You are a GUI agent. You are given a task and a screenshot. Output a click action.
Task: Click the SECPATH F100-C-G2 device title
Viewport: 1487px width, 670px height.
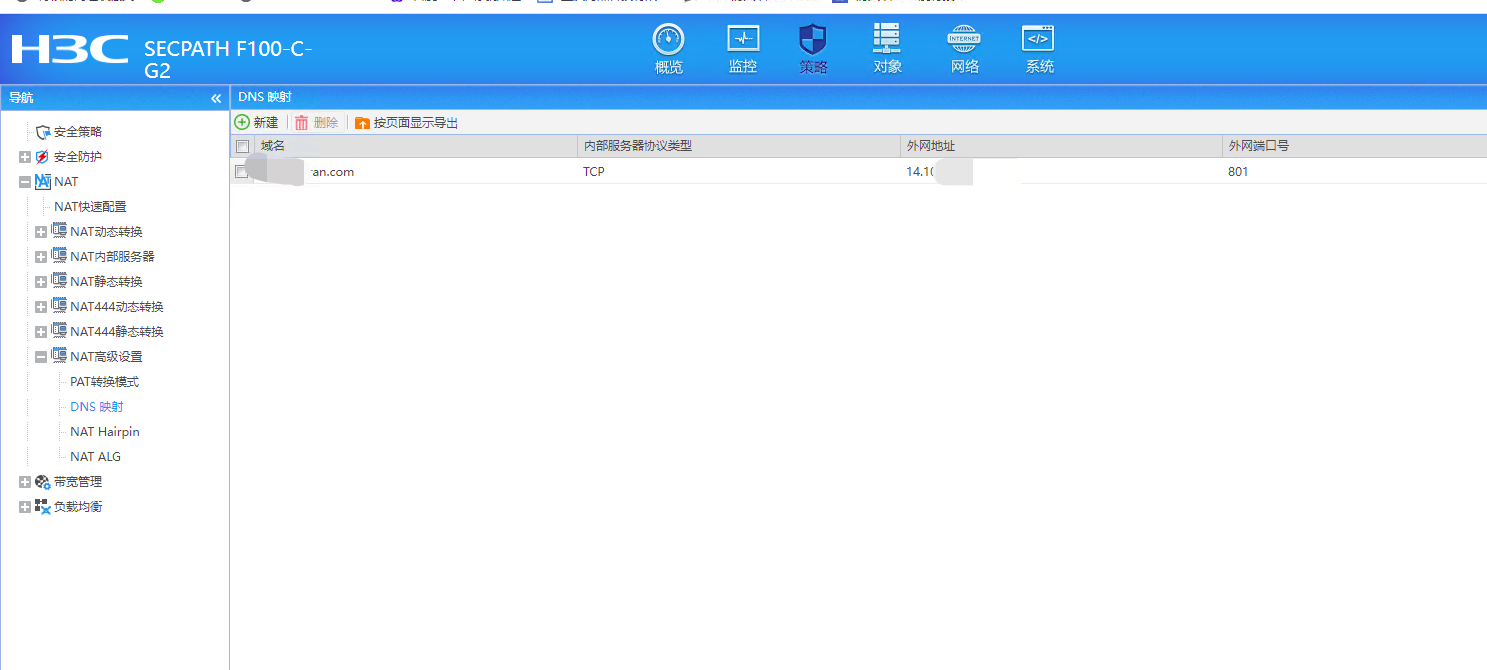[228, 60]
